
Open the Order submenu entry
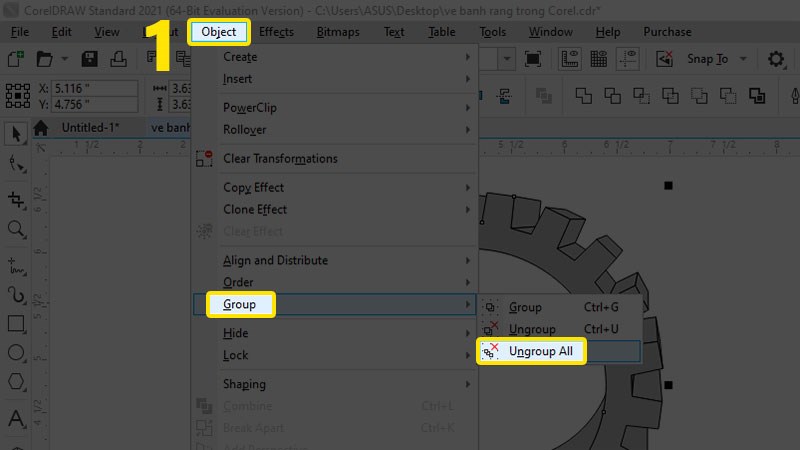click(335, 282)
